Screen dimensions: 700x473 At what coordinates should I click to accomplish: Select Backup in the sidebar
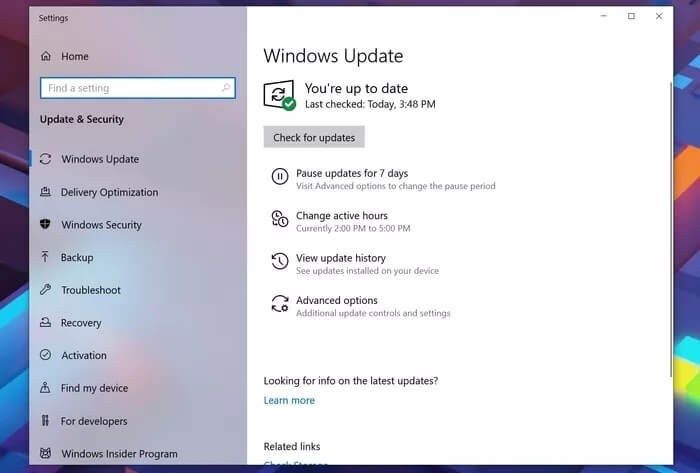click(x=77, y=257)
